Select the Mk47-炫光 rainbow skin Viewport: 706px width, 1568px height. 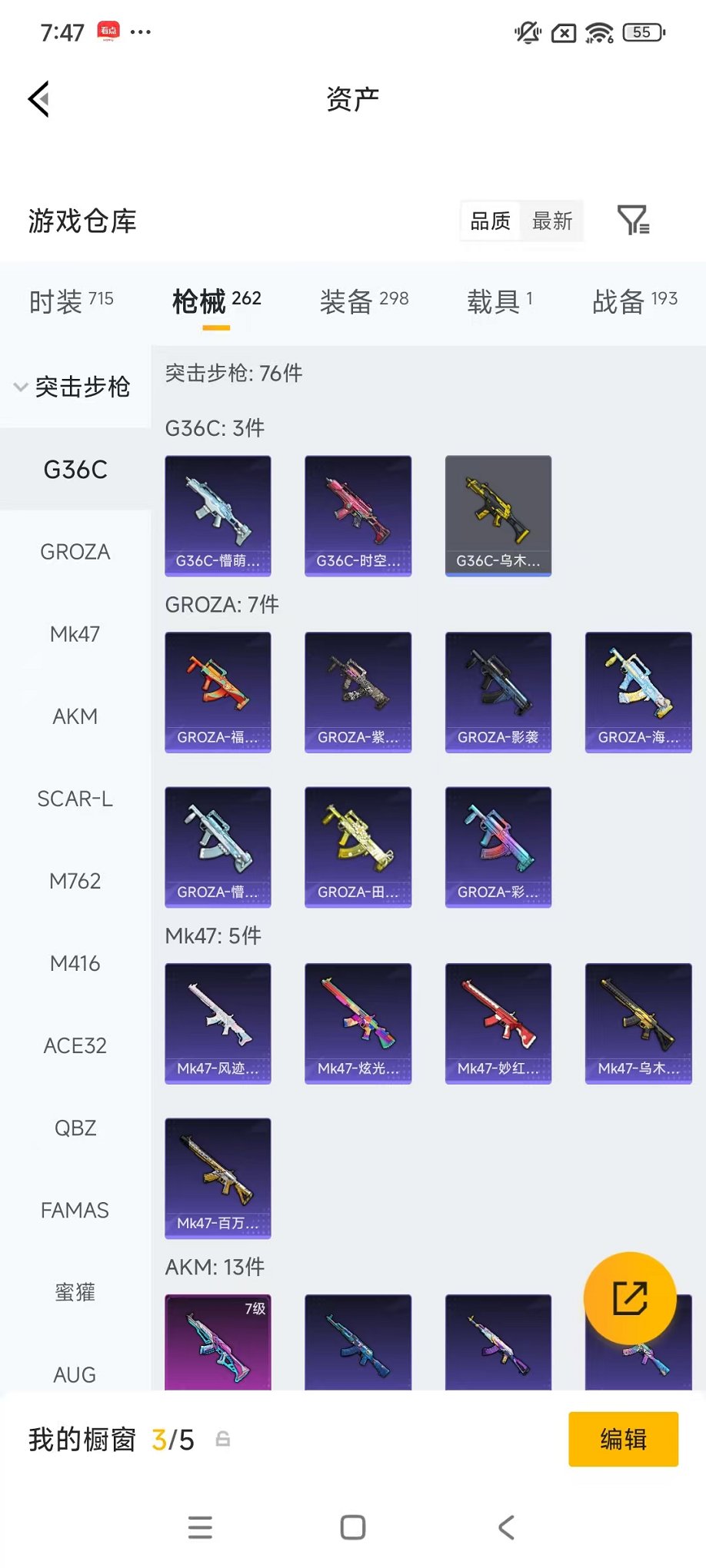click(358, 1024)
